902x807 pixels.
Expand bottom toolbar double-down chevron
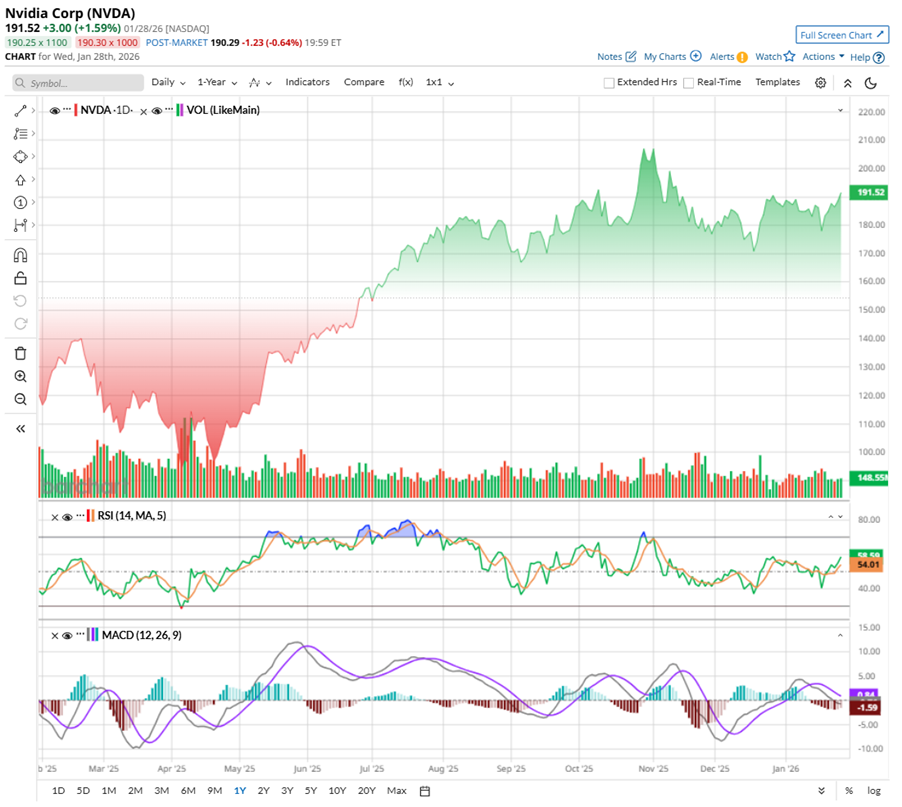pyautogui.click(x=821, y=791)
